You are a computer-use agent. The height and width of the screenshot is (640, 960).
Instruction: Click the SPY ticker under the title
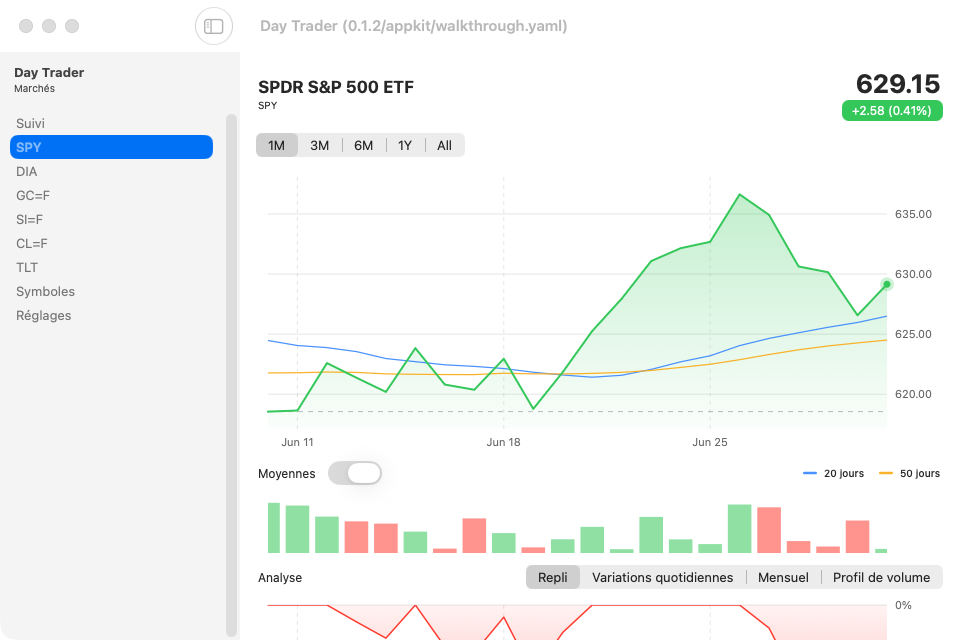coord(268,105)
